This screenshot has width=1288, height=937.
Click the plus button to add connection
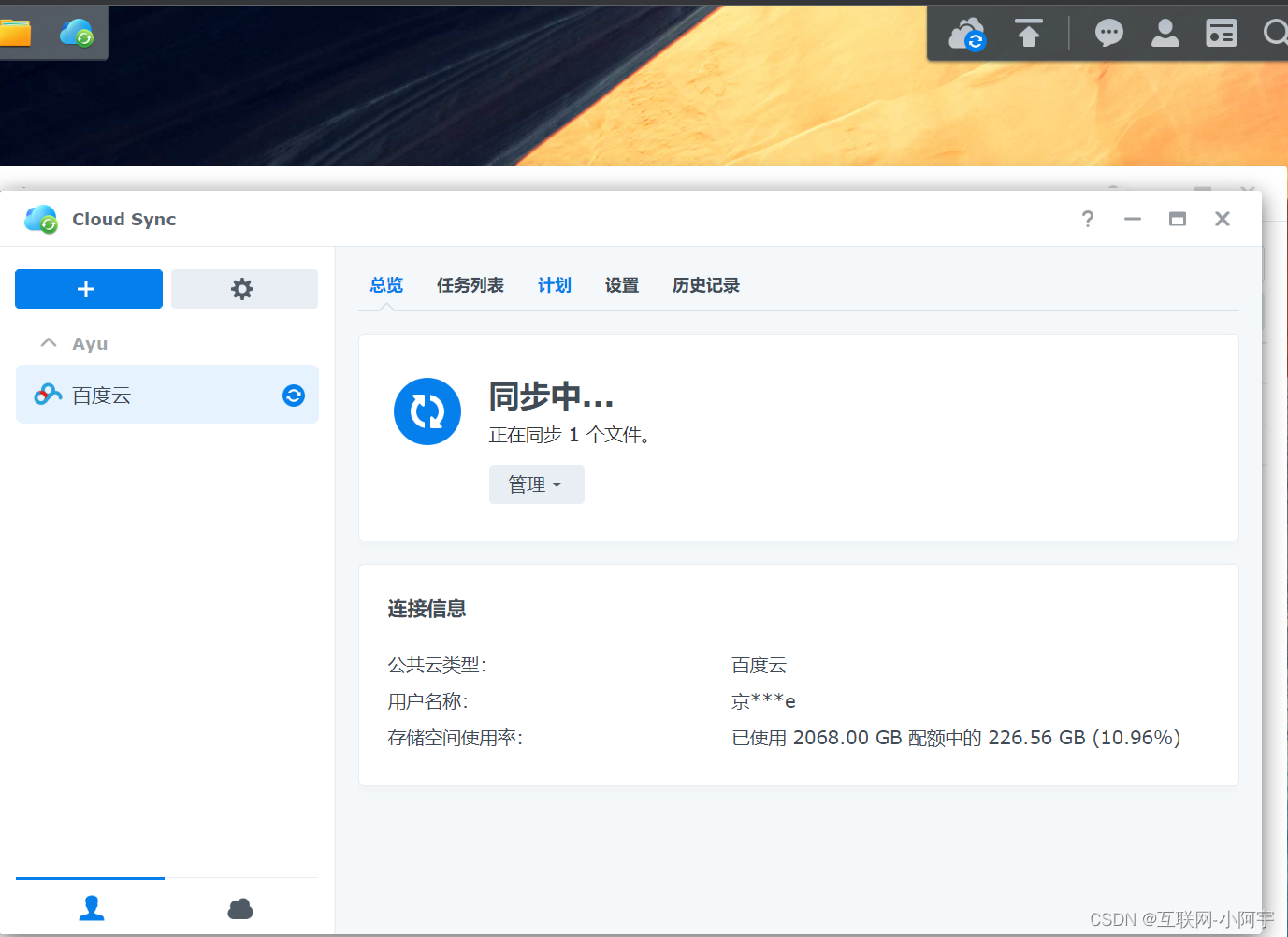[89, 289]
